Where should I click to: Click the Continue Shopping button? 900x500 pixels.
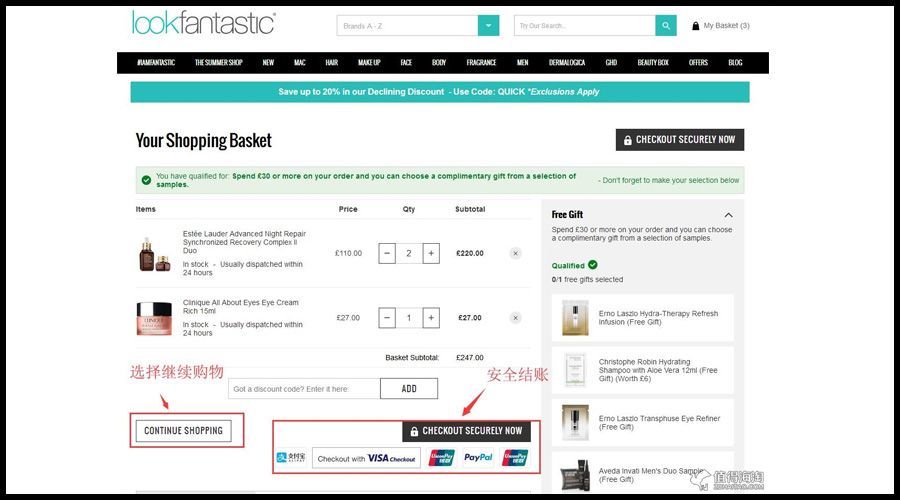tap(184, 431)
